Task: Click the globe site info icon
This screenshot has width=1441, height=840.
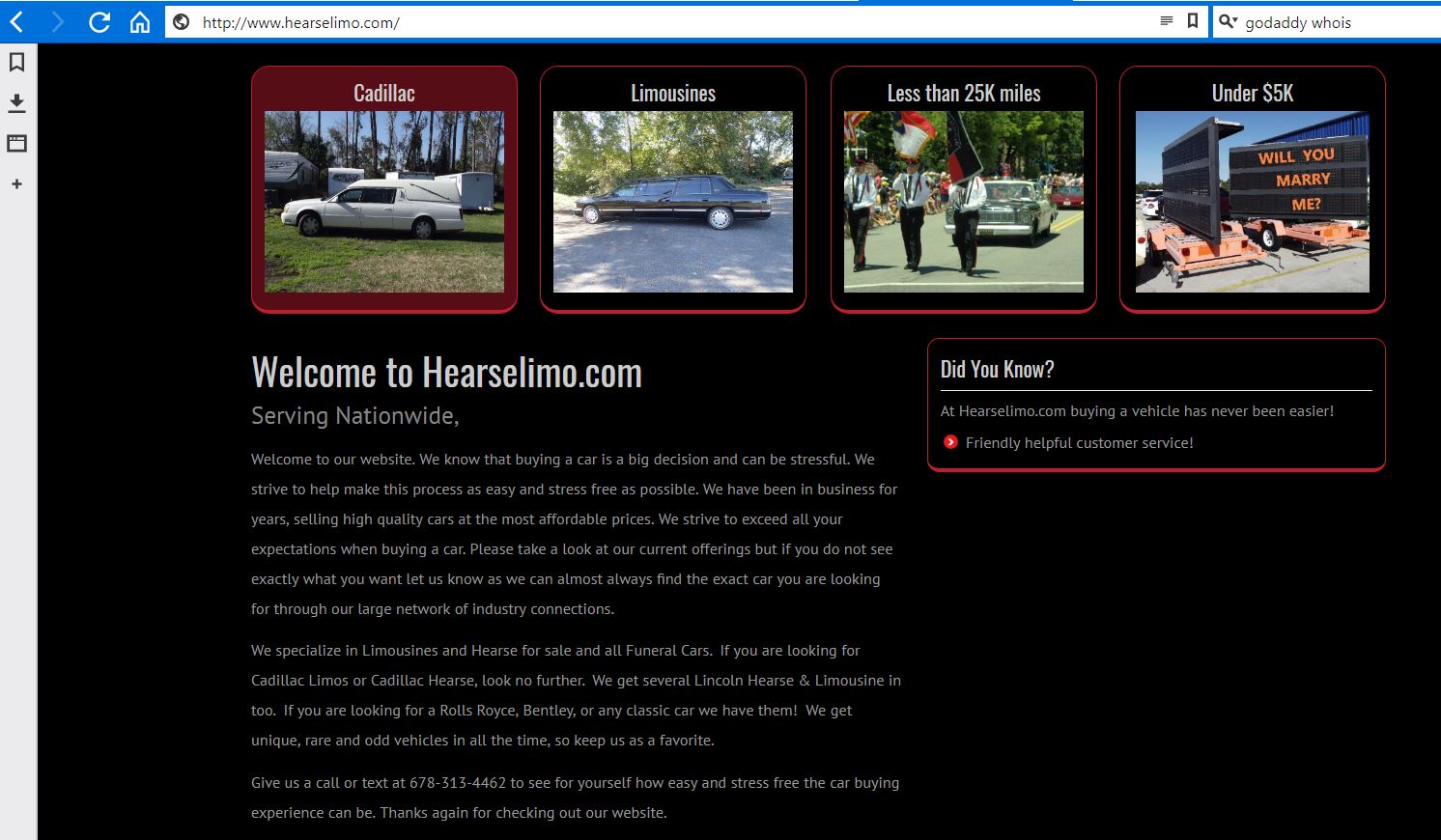Action: [x=181, y=22]
